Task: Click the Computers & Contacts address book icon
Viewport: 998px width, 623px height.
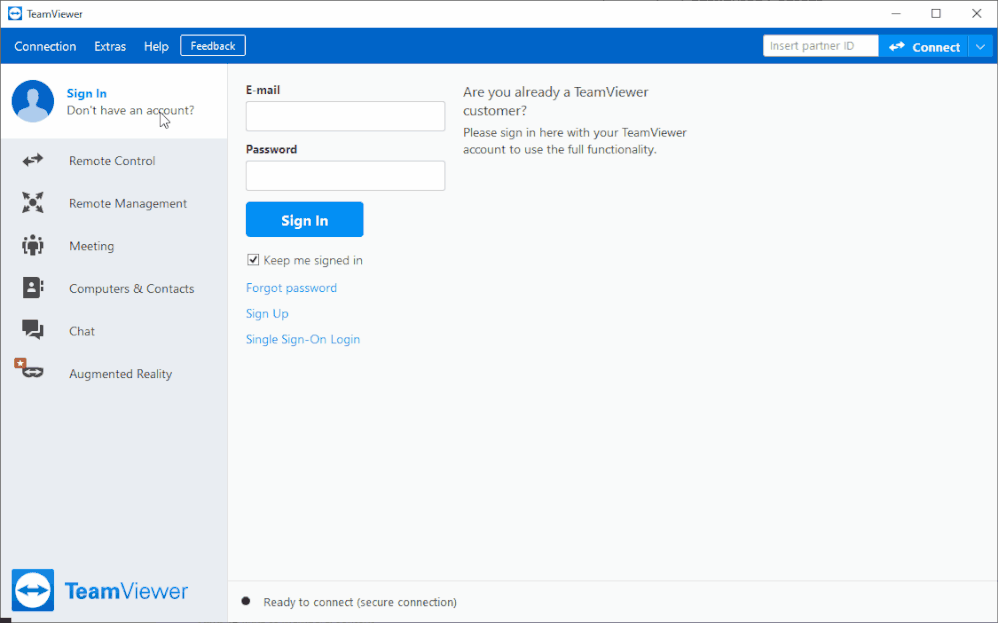Action: (x=32, y=288)
